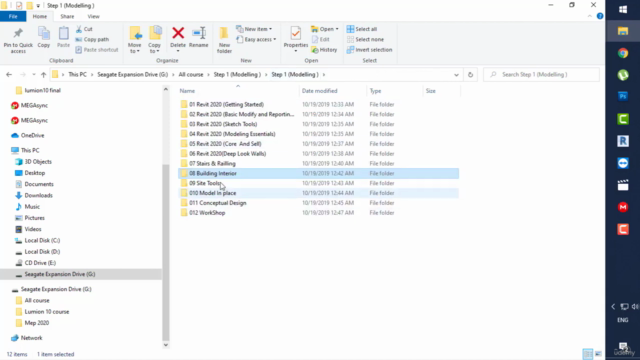Open the File ribbon tab
This screenshot has width=640, height=360.
pos(13,16)
